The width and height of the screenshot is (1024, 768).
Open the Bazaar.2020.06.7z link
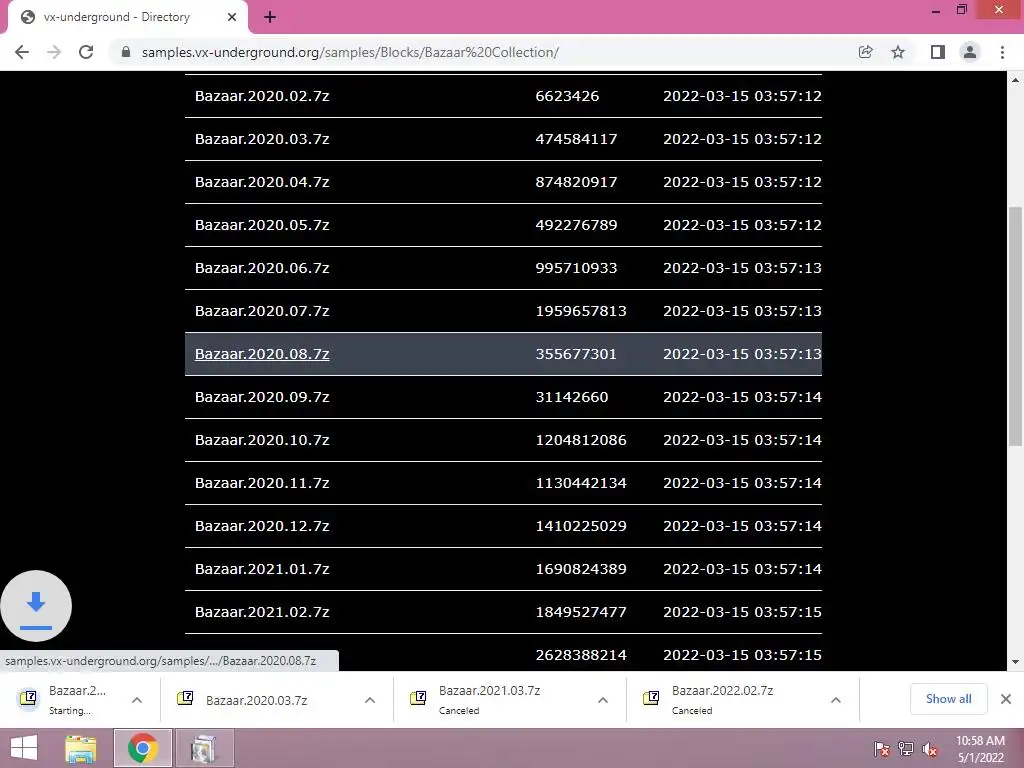[x=262, y=268]
